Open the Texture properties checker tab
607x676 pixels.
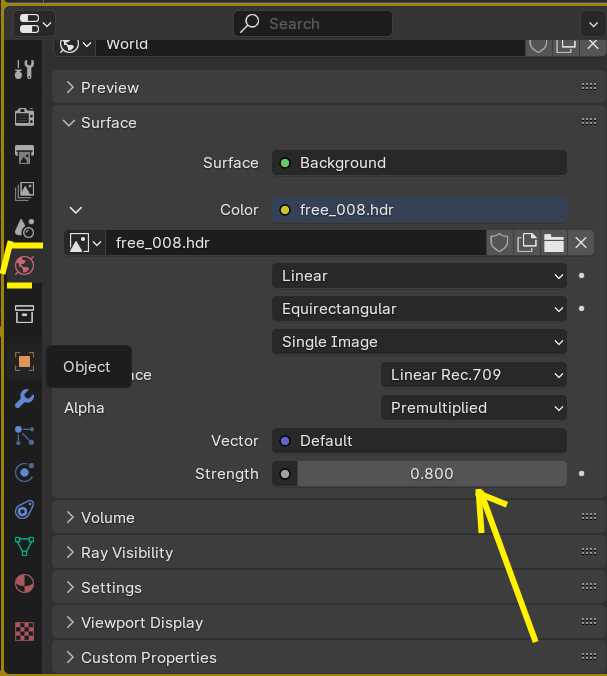(x=24, y=631)
